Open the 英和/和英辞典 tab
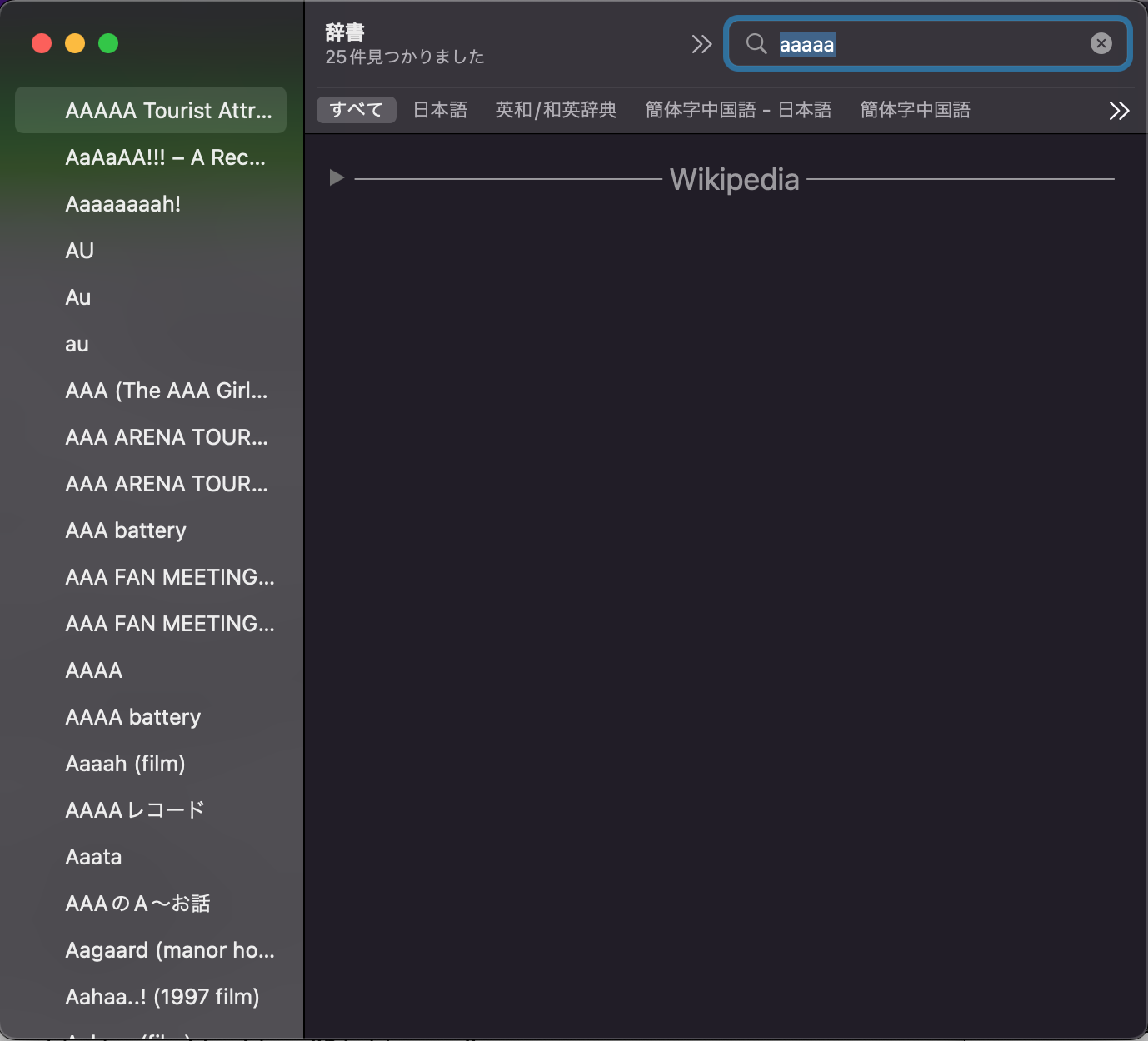 (x=556, y=110)
